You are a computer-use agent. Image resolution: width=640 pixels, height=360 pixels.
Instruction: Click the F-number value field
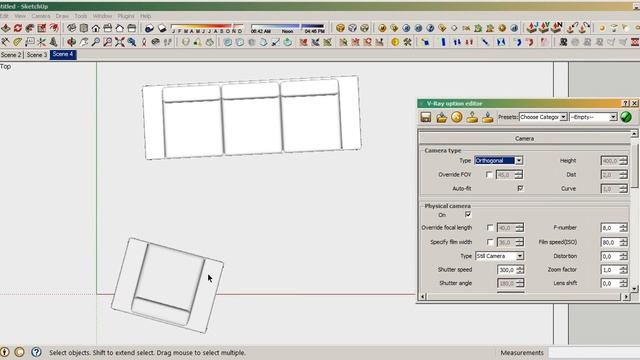(610, 228)
